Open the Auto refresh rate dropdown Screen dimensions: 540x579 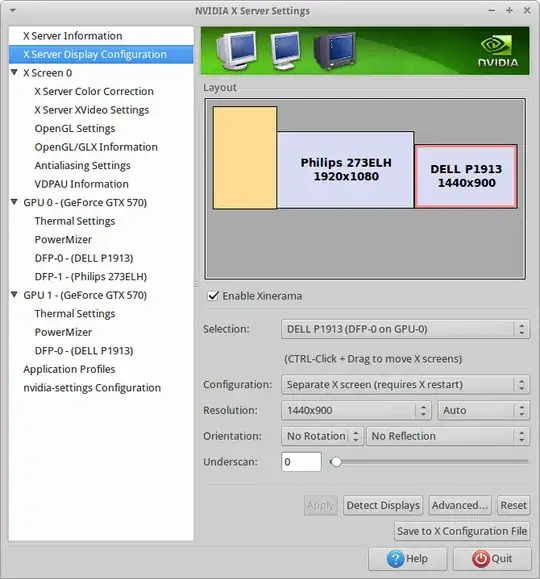(x=483, y=410)
